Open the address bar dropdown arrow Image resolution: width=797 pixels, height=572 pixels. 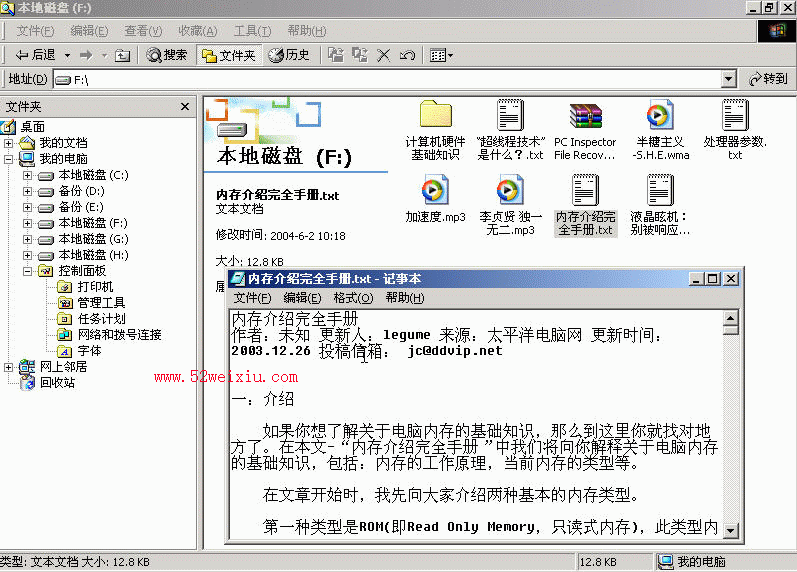pyautogui.click(x=728, y=79)
